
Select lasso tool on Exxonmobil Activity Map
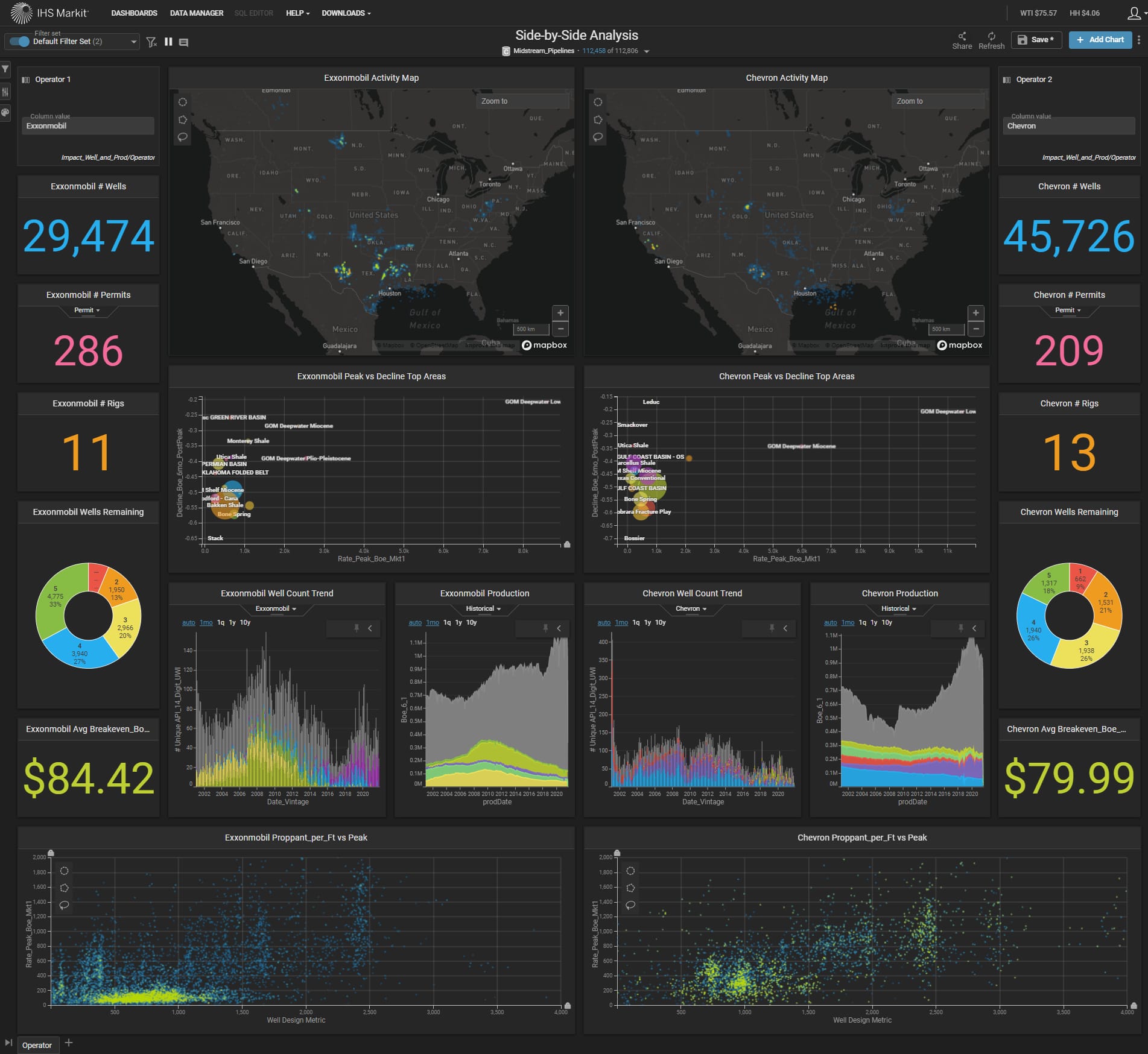182,137
